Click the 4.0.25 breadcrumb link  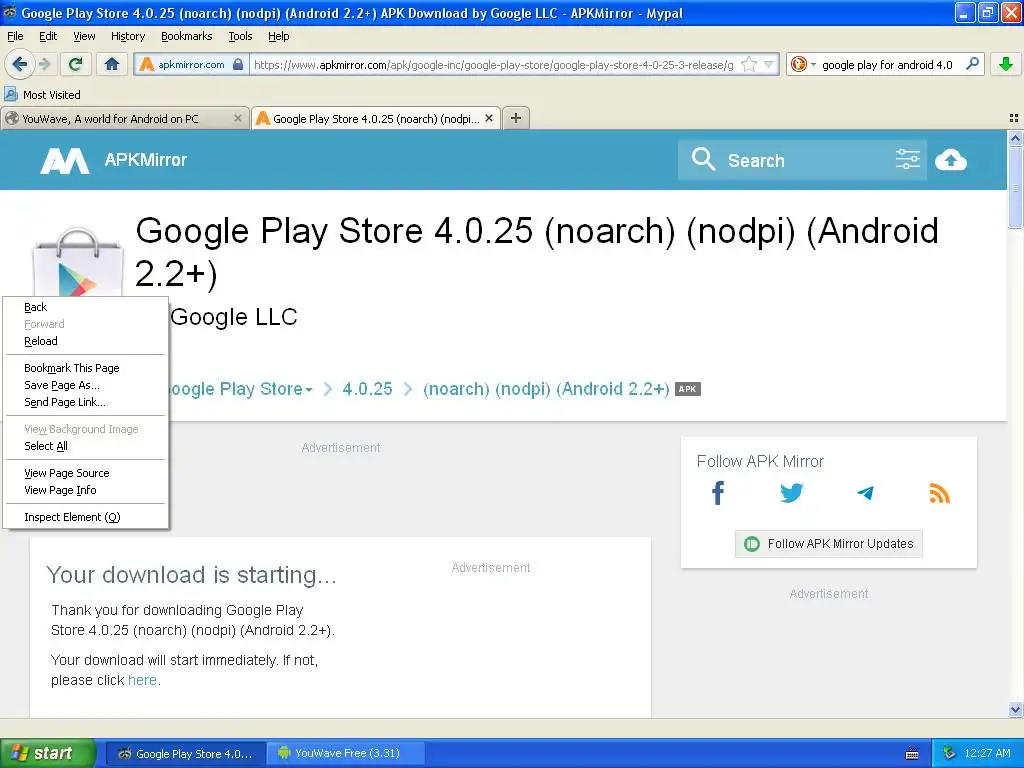pyautogui.click(x=367, y=389)
